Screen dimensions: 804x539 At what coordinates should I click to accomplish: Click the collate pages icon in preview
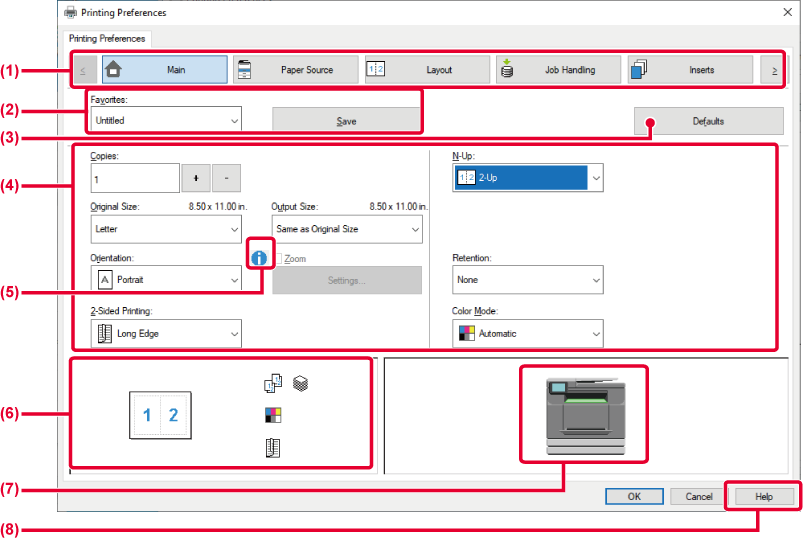[x=272, y=383]
